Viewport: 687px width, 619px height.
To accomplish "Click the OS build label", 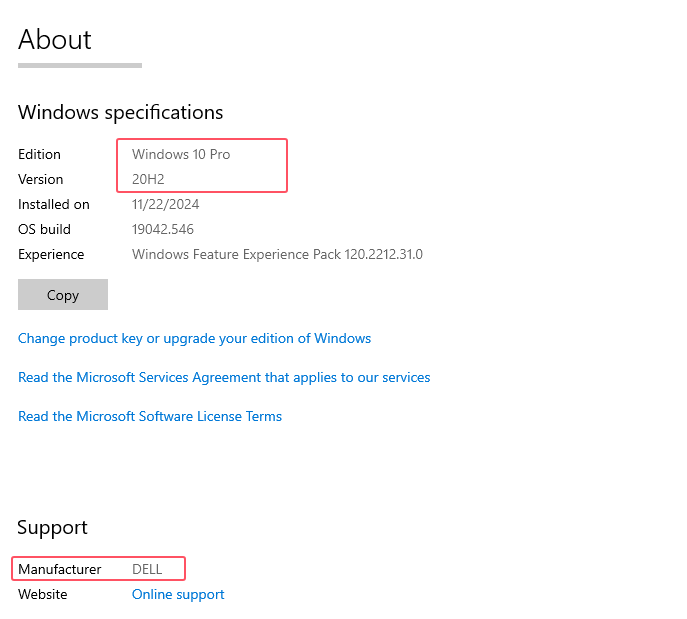I will point(44,229).
